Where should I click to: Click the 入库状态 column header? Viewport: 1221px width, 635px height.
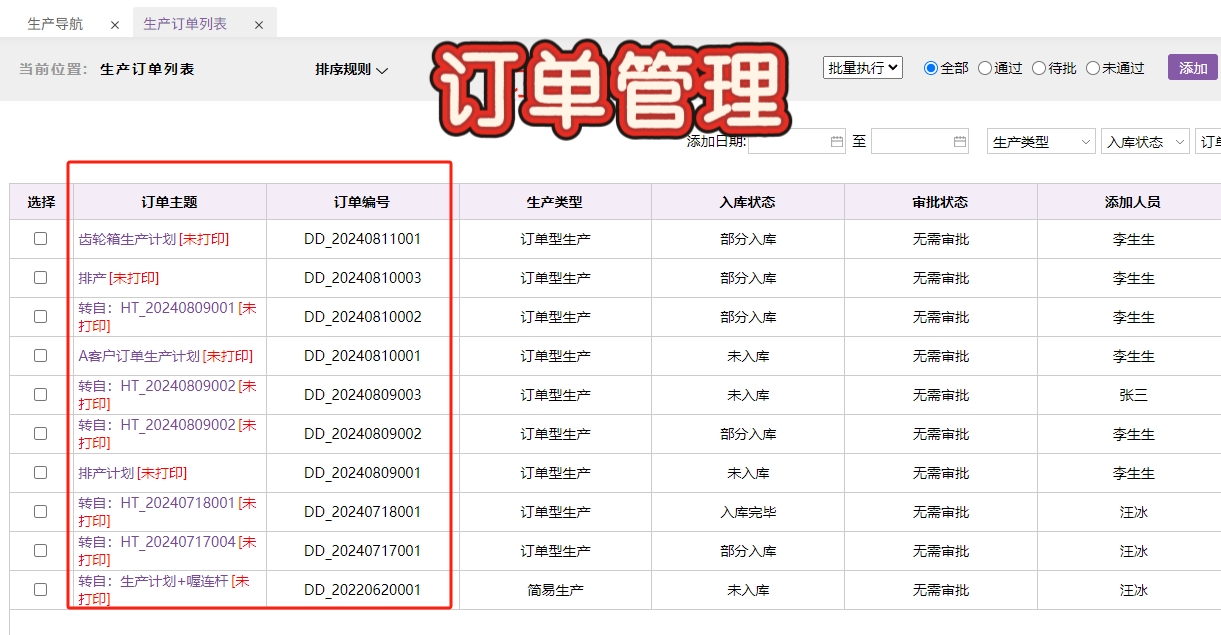coord(748,202)
